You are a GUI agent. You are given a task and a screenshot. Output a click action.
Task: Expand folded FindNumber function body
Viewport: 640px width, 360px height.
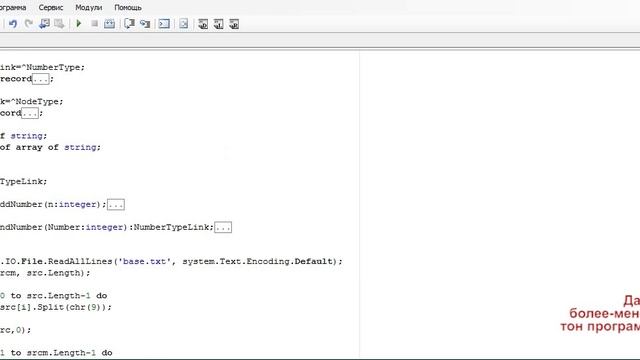223,227
